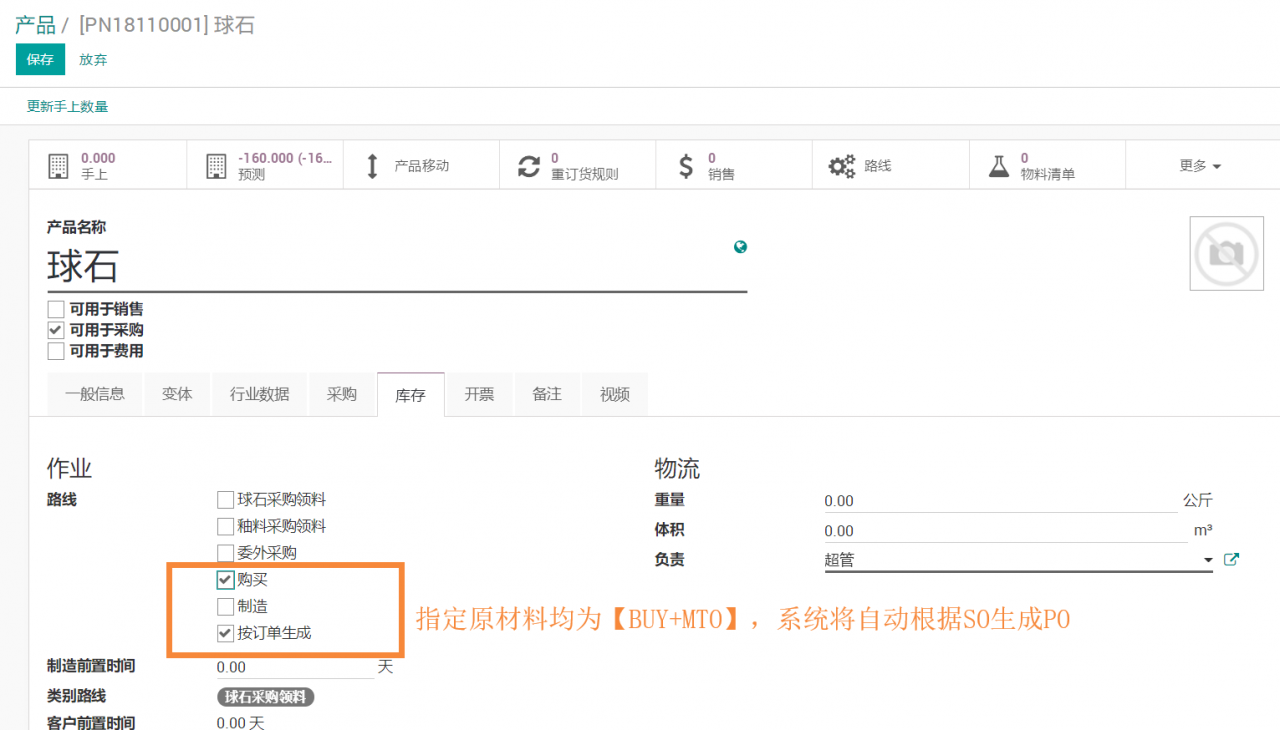Switch to the 变体 tab
The height and width of the screenshot is (730, 1280).
(x=177, y=394)
